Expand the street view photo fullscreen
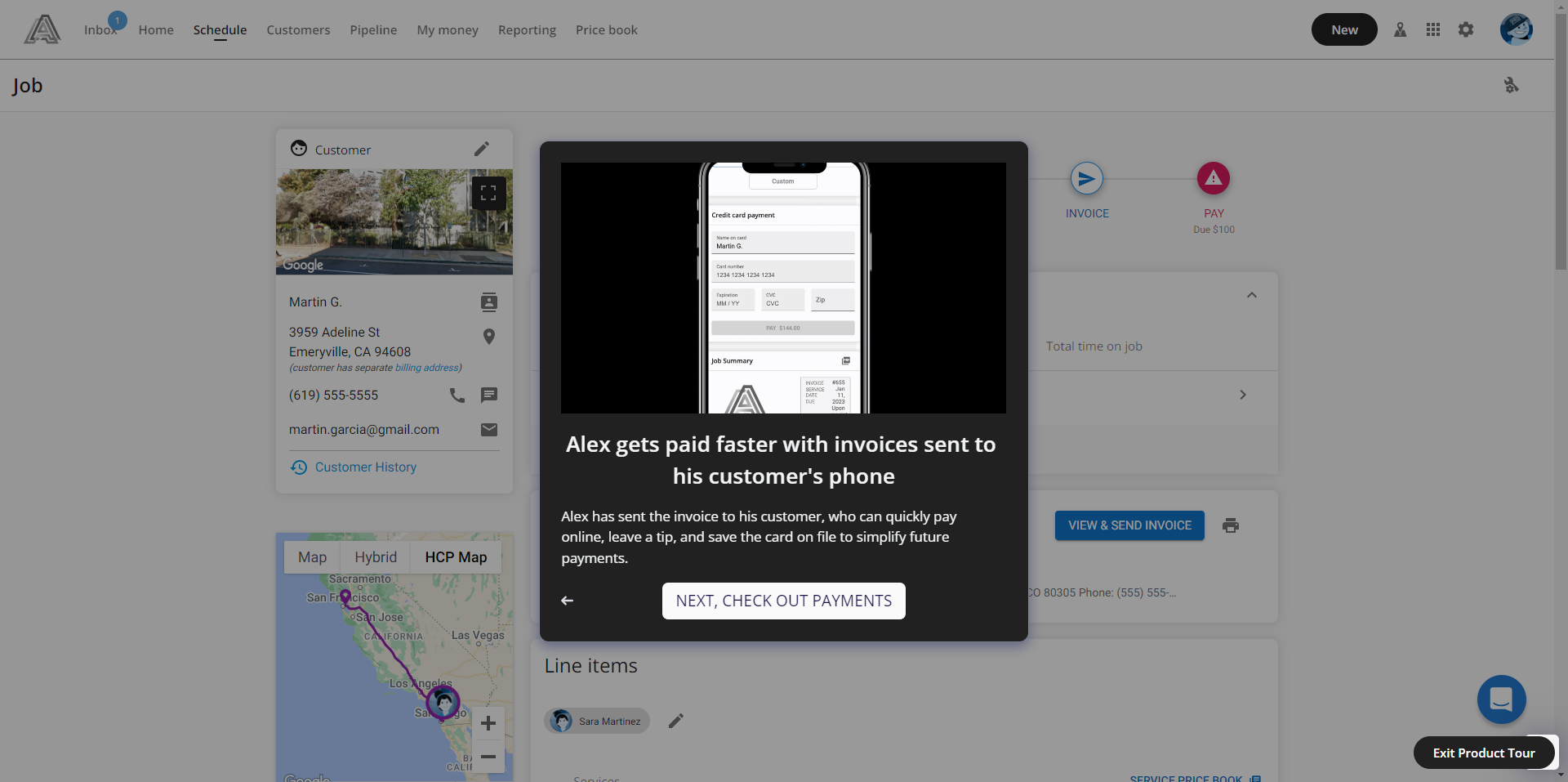 point(488,194)
